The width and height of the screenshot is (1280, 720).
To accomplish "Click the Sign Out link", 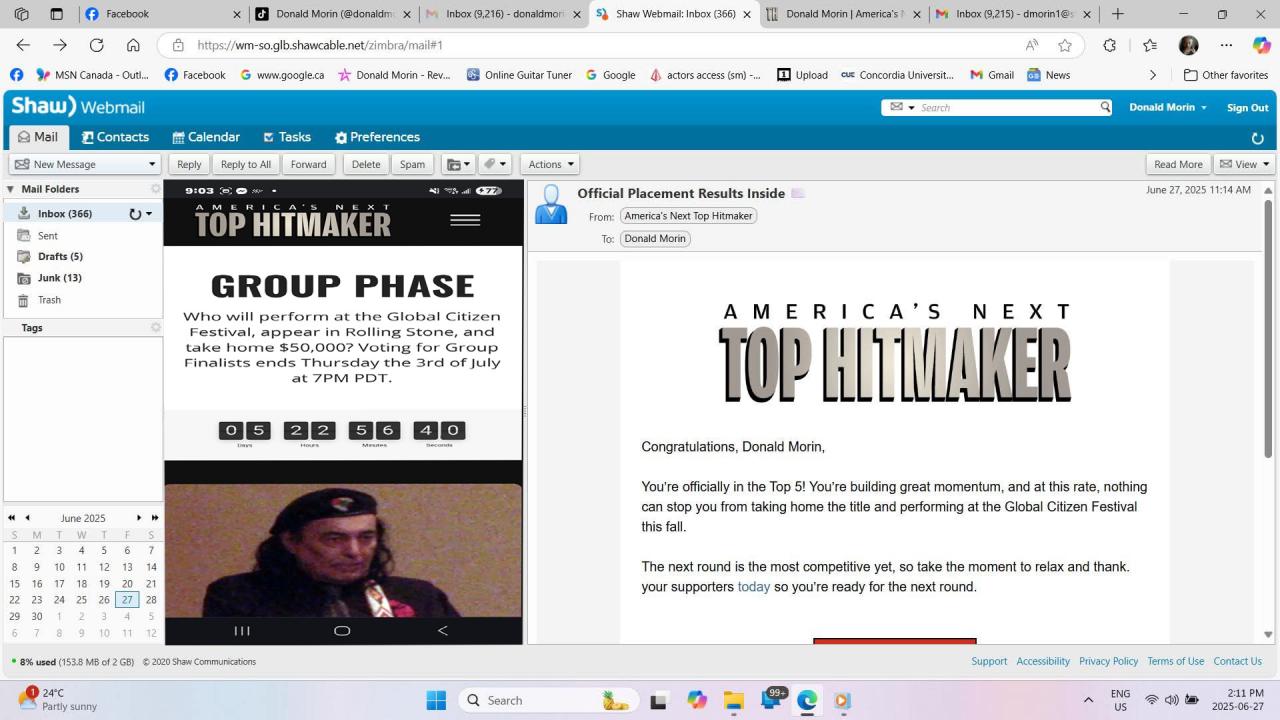I will point(1247,107).
